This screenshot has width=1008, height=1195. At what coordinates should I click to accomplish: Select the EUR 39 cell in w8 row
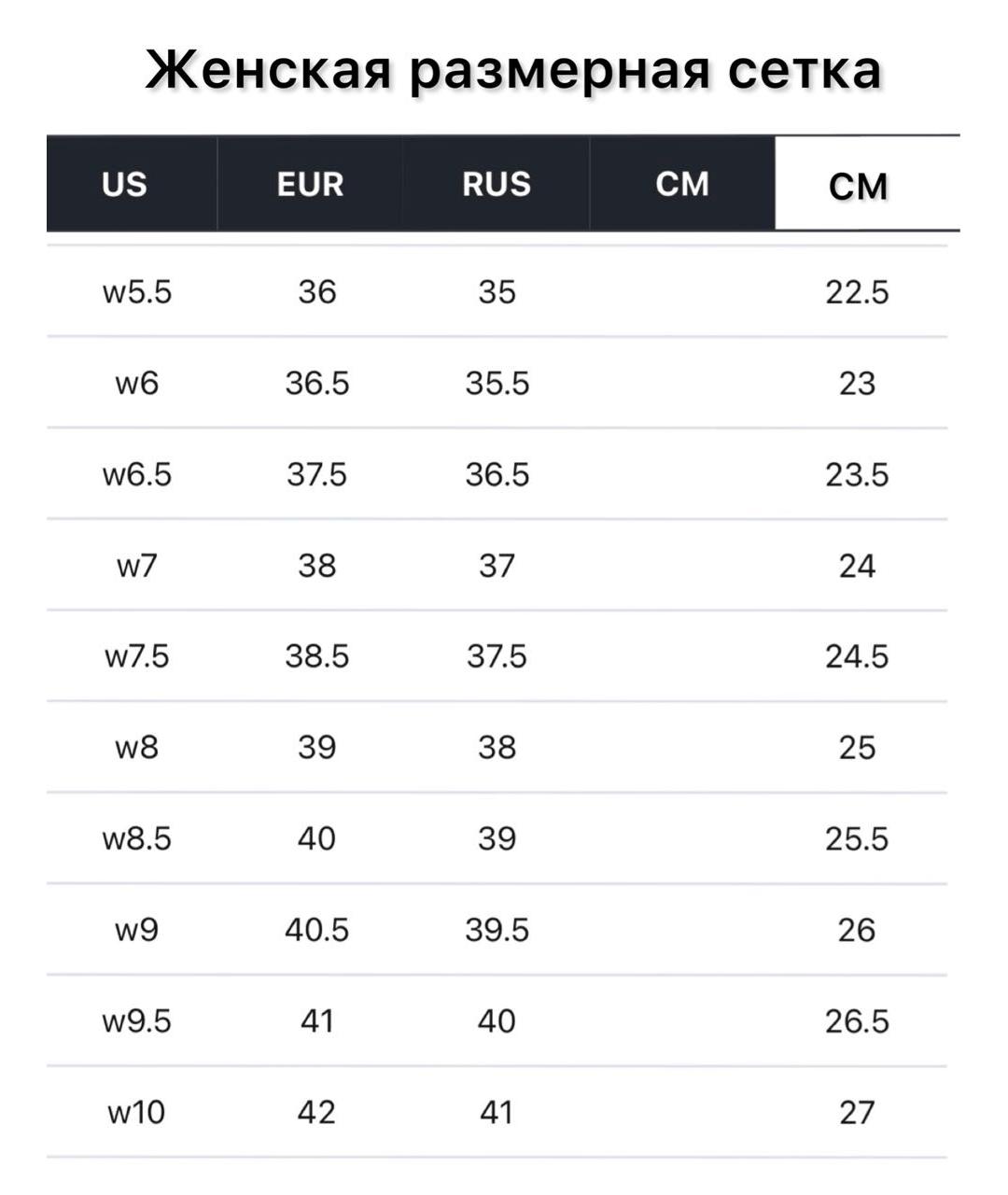coord(316,747)
